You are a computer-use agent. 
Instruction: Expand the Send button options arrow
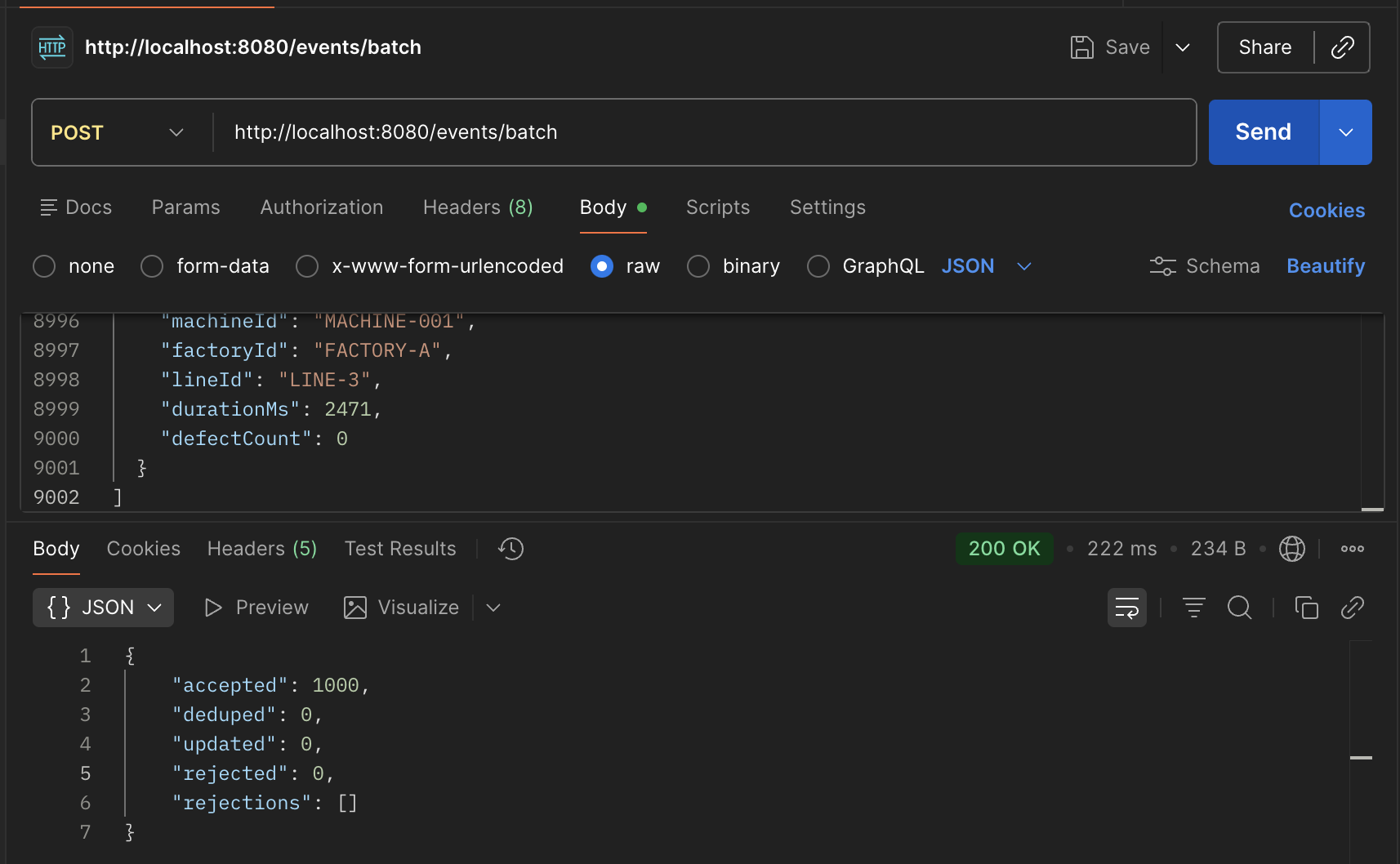[x=1344, y=131]
